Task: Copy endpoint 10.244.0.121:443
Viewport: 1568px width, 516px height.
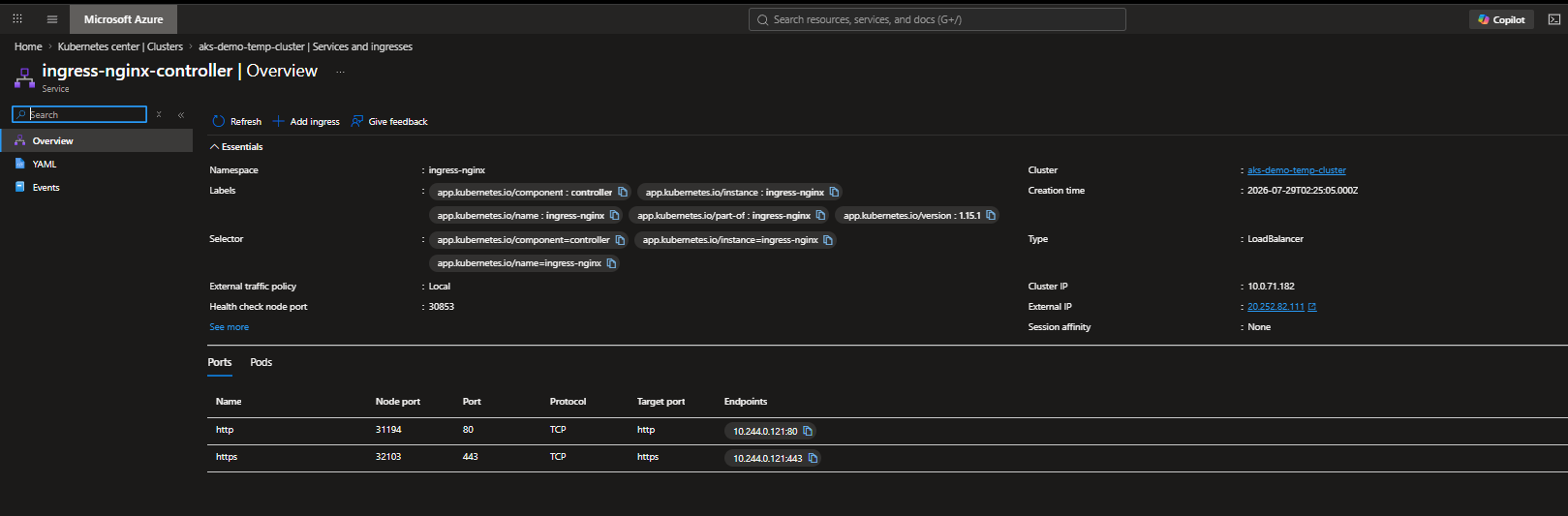Action: click(x=813, y=458)
